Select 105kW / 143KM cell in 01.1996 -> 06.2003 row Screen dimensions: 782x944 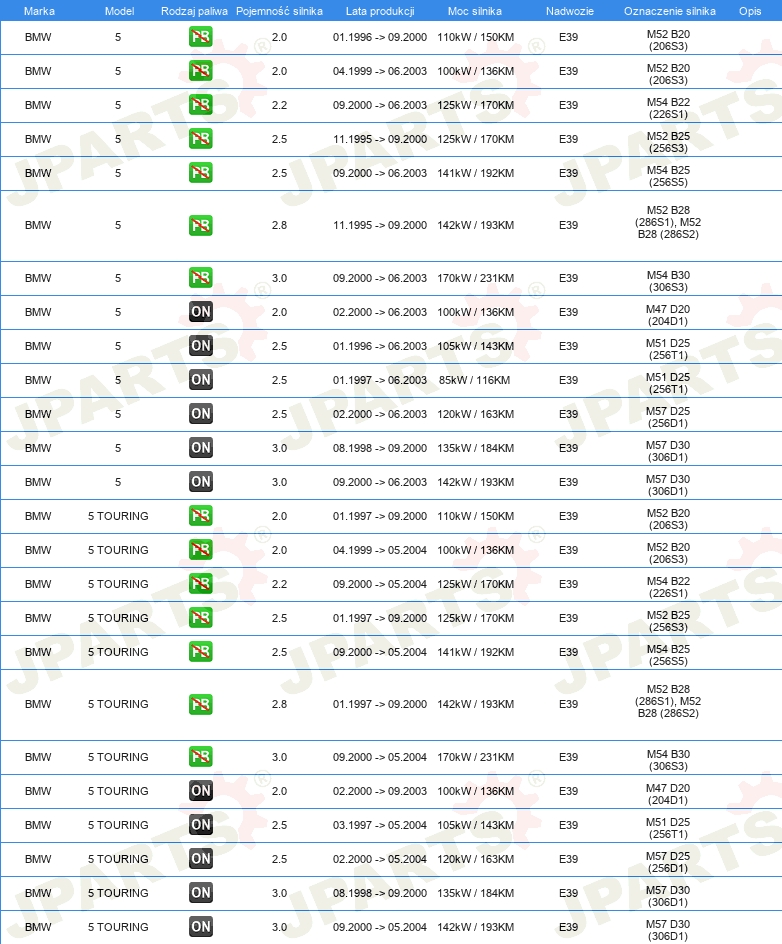(x=476, y=346)
